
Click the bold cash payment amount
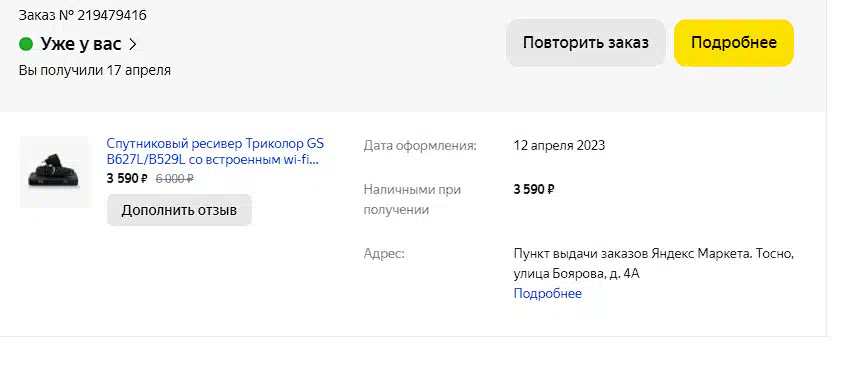pyautogui.click(x=534, y=189)
